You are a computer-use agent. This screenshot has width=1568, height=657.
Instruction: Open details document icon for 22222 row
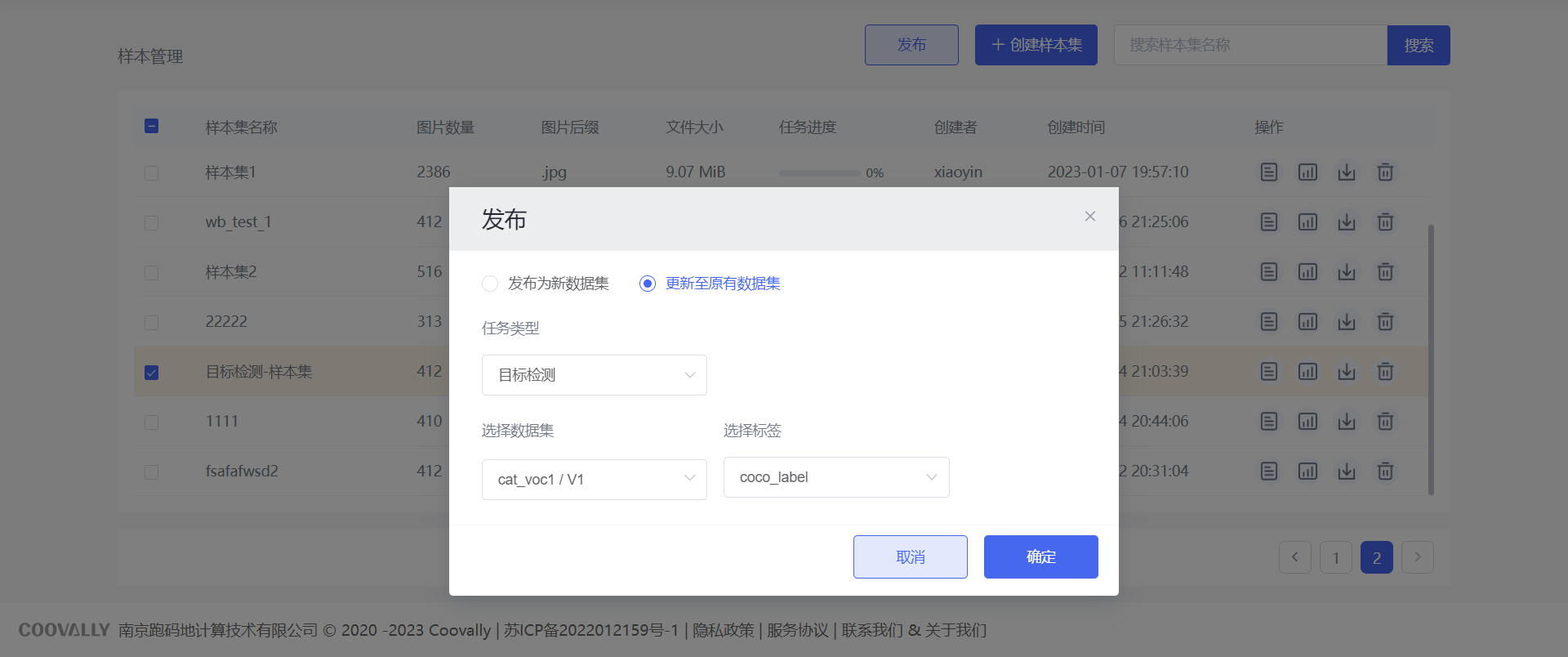tap(1268, 322)
